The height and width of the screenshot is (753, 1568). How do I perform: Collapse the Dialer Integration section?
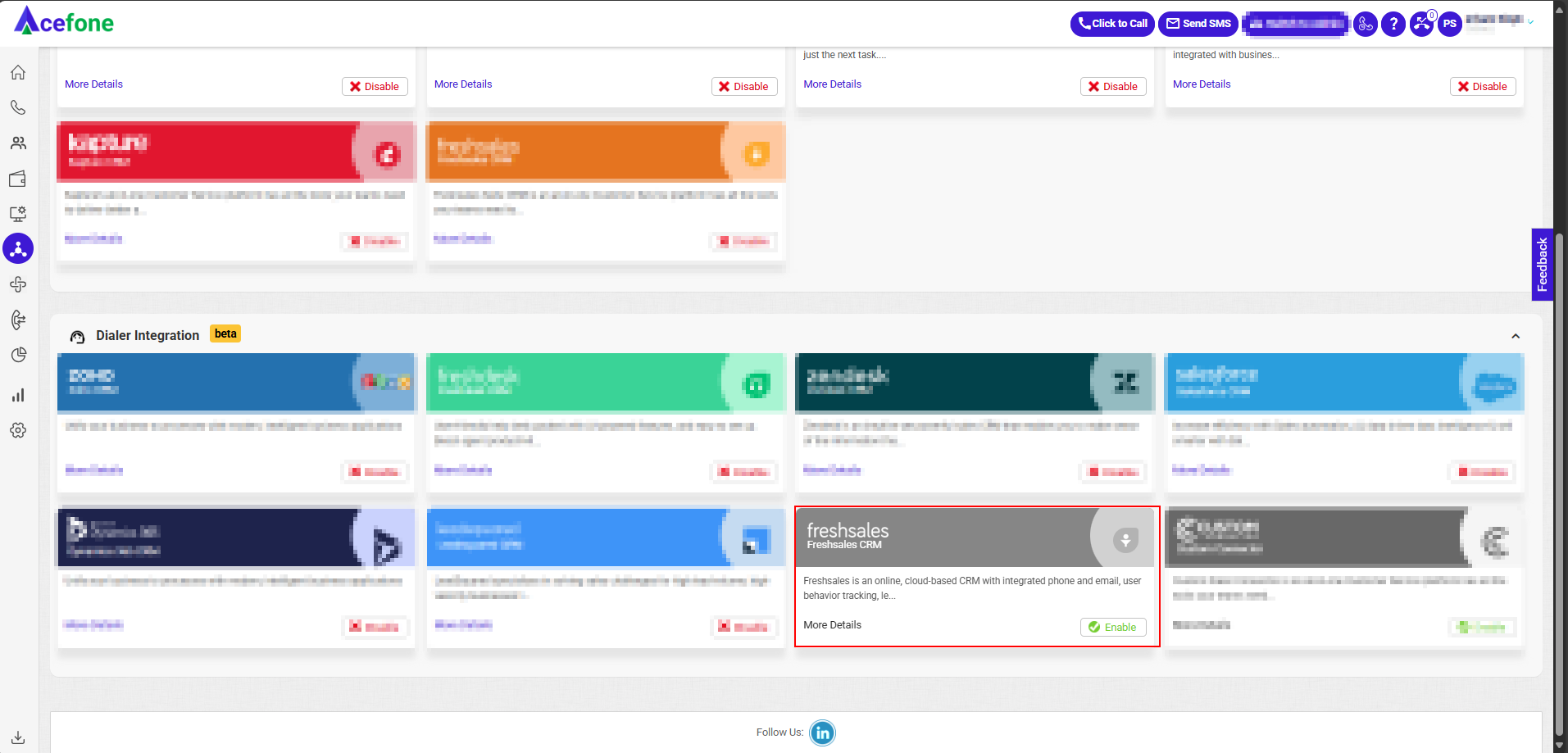click(x=1516, y=336)
